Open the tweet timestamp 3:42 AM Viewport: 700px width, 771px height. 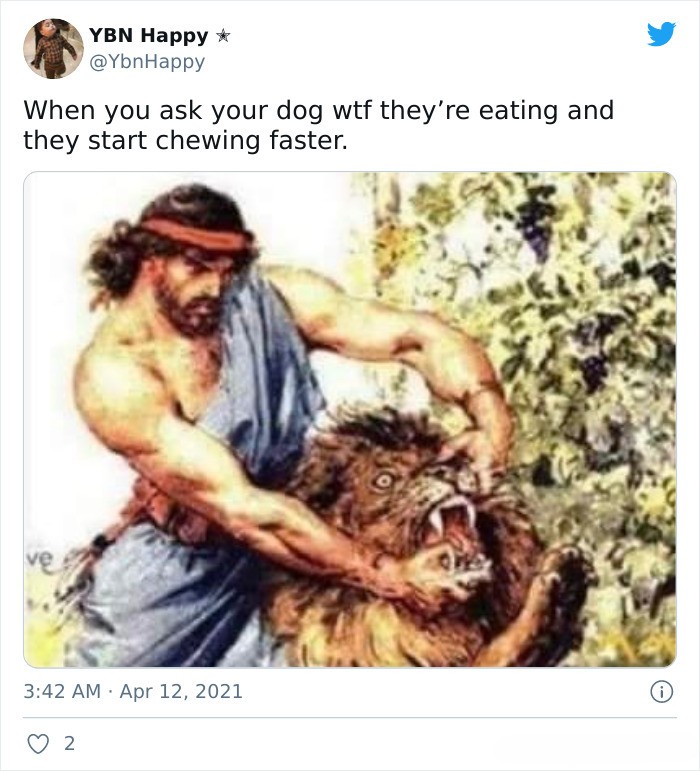62,691
